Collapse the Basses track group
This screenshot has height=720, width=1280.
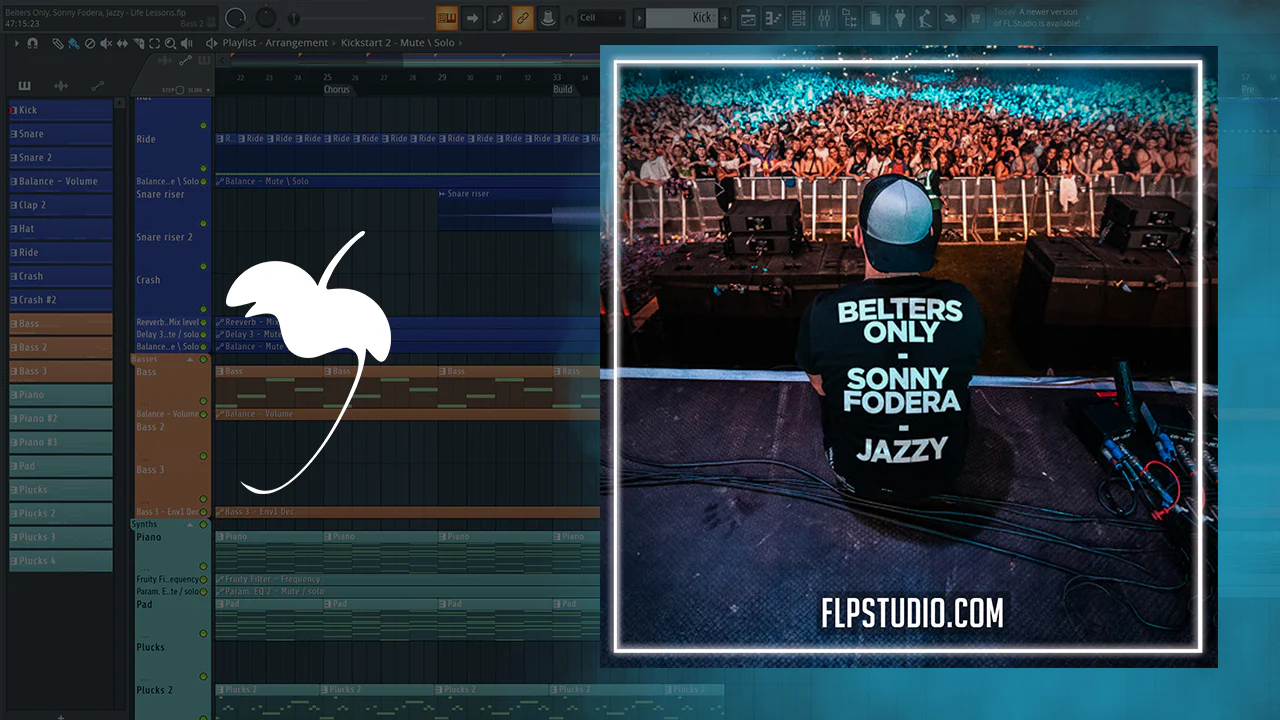pyautogui.click(x=190, y=359)
